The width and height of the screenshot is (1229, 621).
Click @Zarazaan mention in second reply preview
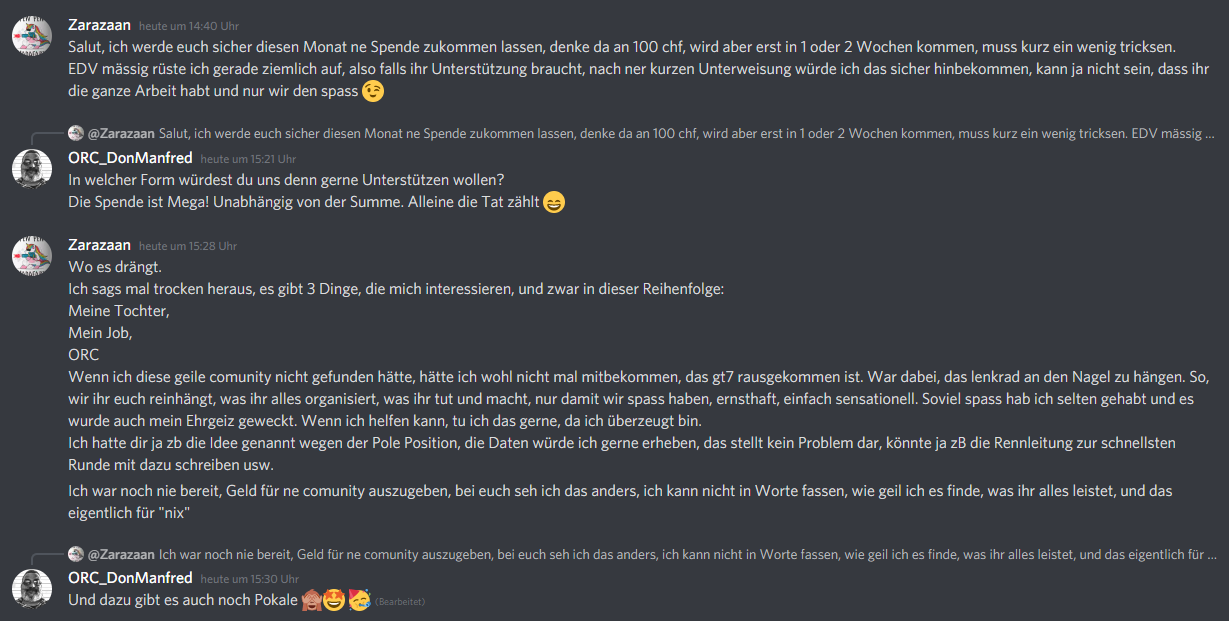[x=121, y=553]
